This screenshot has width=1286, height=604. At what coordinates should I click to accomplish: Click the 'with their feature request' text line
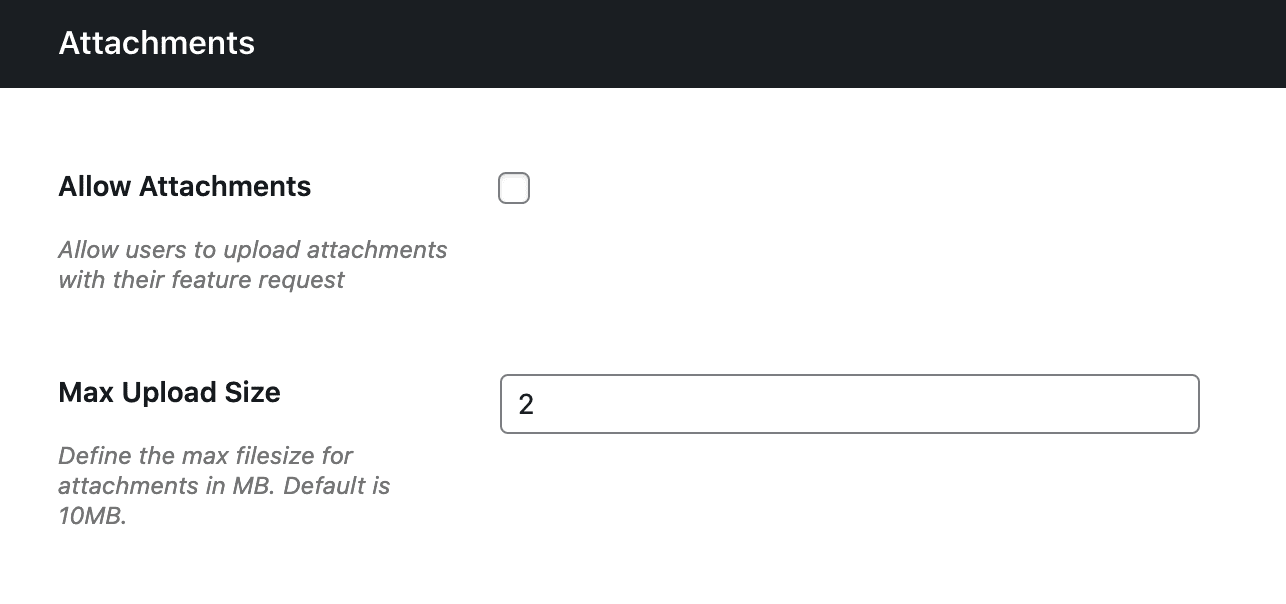click(201, 280)
